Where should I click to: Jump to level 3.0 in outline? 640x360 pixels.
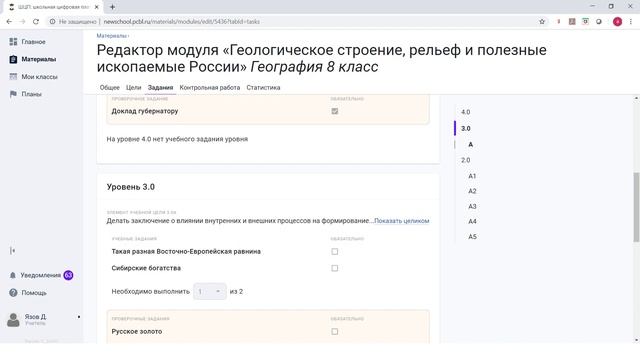(x=466, y=129)
